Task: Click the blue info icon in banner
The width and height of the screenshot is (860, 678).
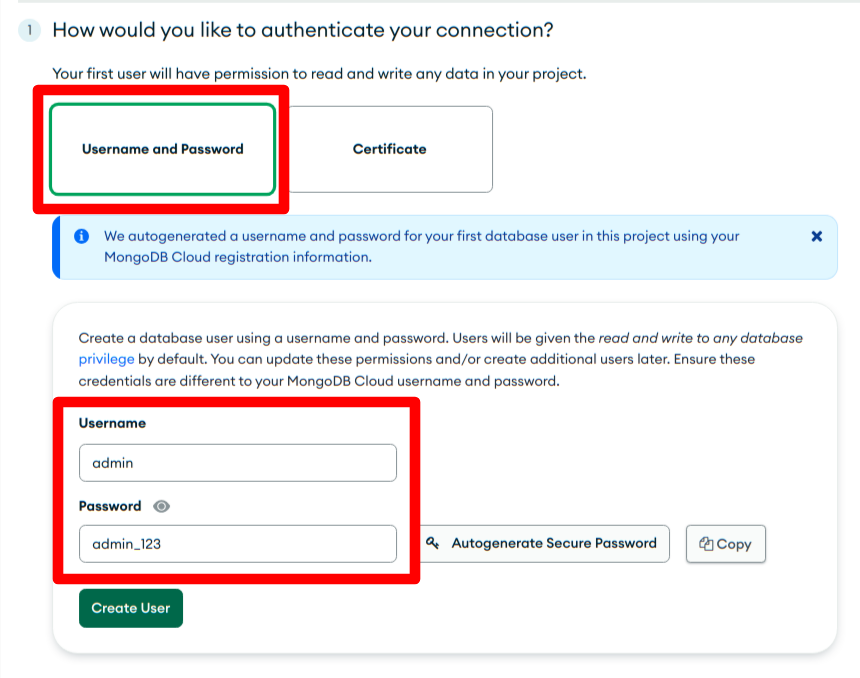Action: (x=82, y=236)
